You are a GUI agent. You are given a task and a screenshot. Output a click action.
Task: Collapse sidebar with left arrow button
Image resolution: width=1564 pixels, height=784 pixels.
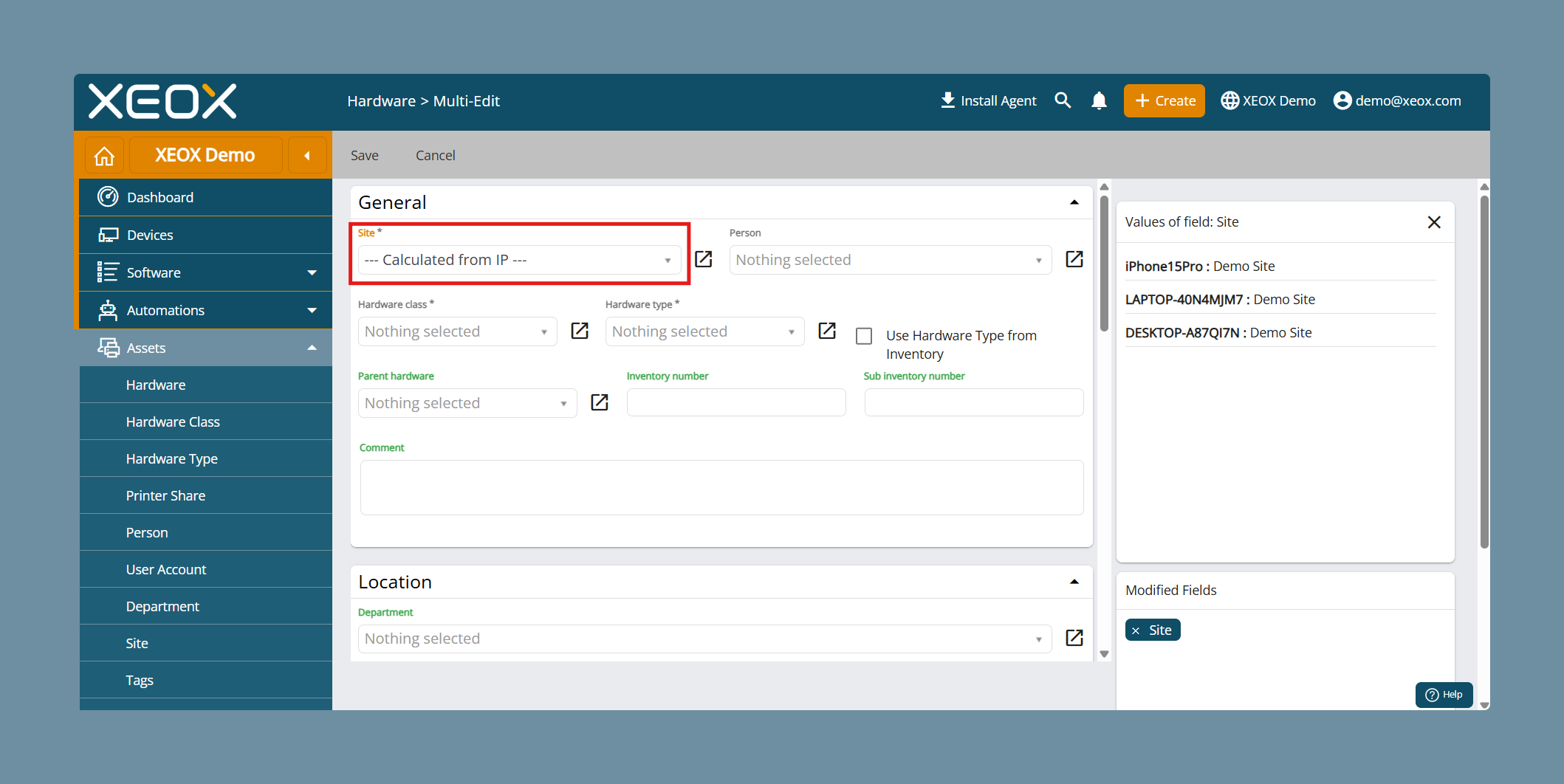(307, 156)
